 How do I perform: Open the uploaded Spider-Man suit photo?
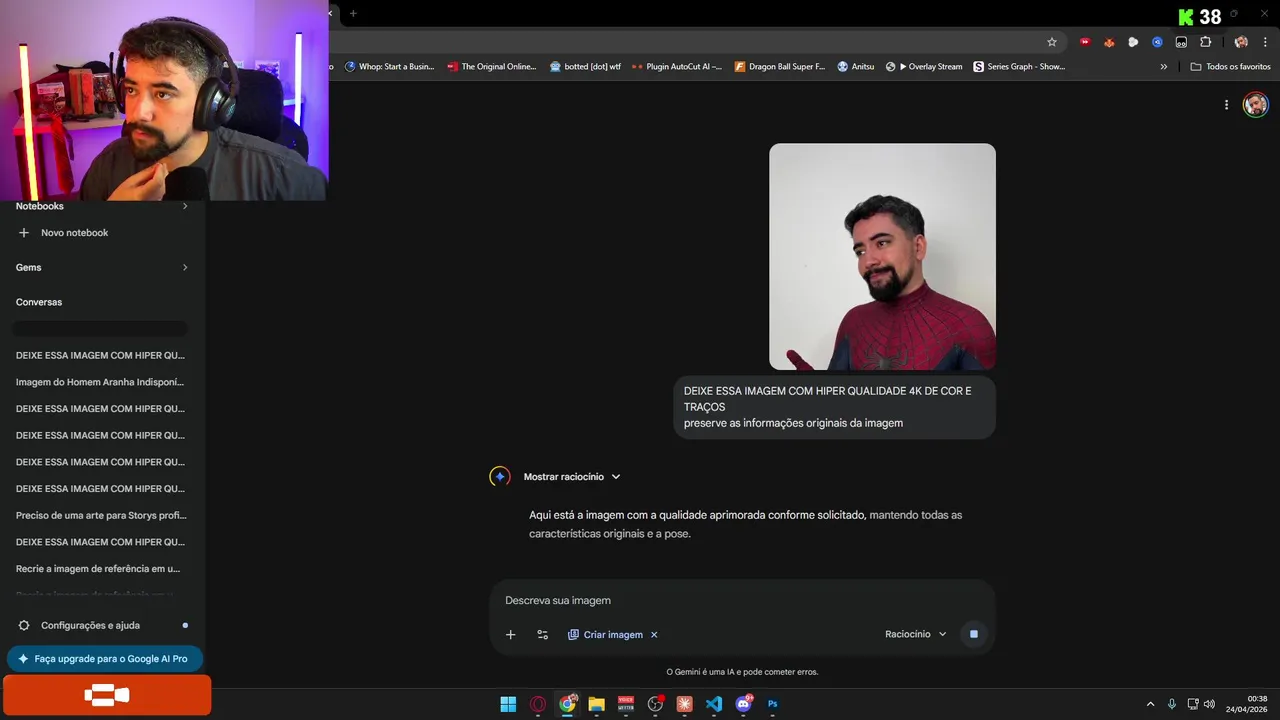click(882, 257)
